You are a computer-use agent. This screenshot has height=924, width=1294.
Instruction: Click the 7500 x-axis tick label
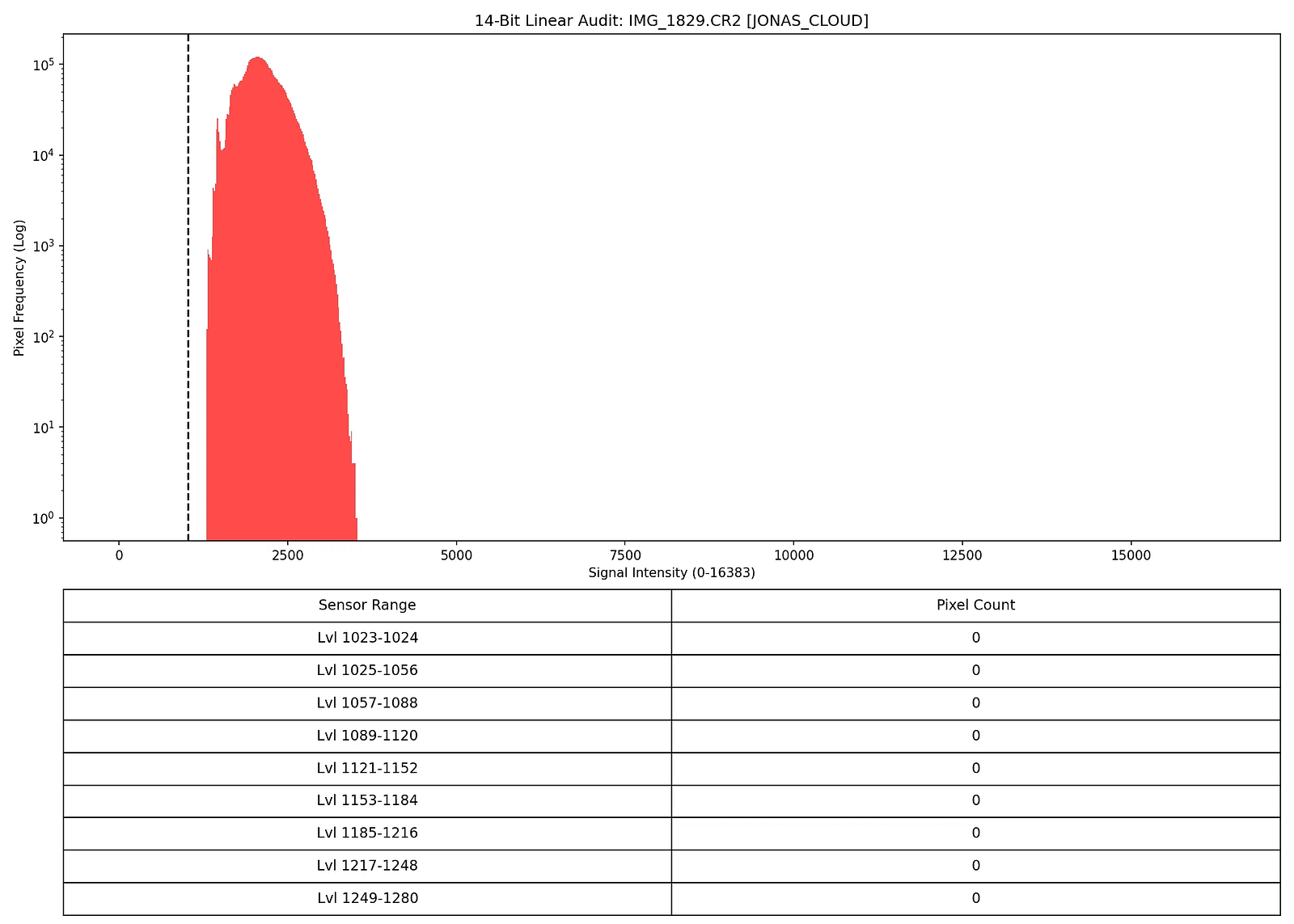(x=625, y=555)
